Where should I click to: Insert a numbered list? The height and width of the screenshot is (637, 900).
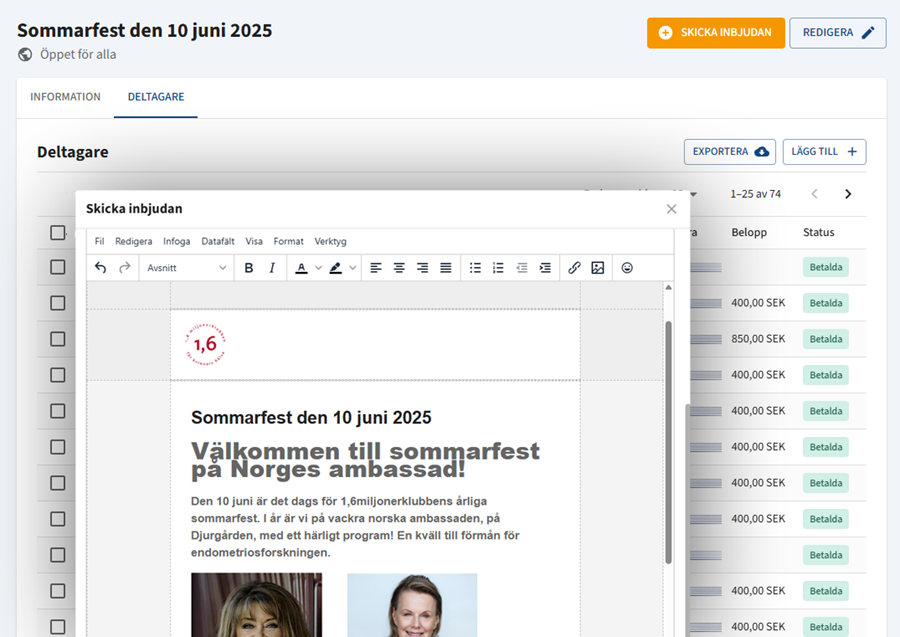click(x=498, y=268)
